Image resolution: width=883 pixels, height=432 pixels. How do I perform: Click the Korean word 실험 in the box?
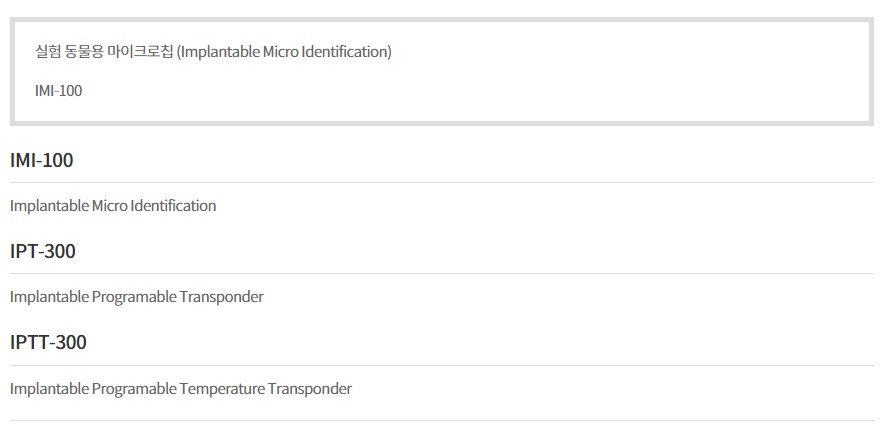click(47, 52)
